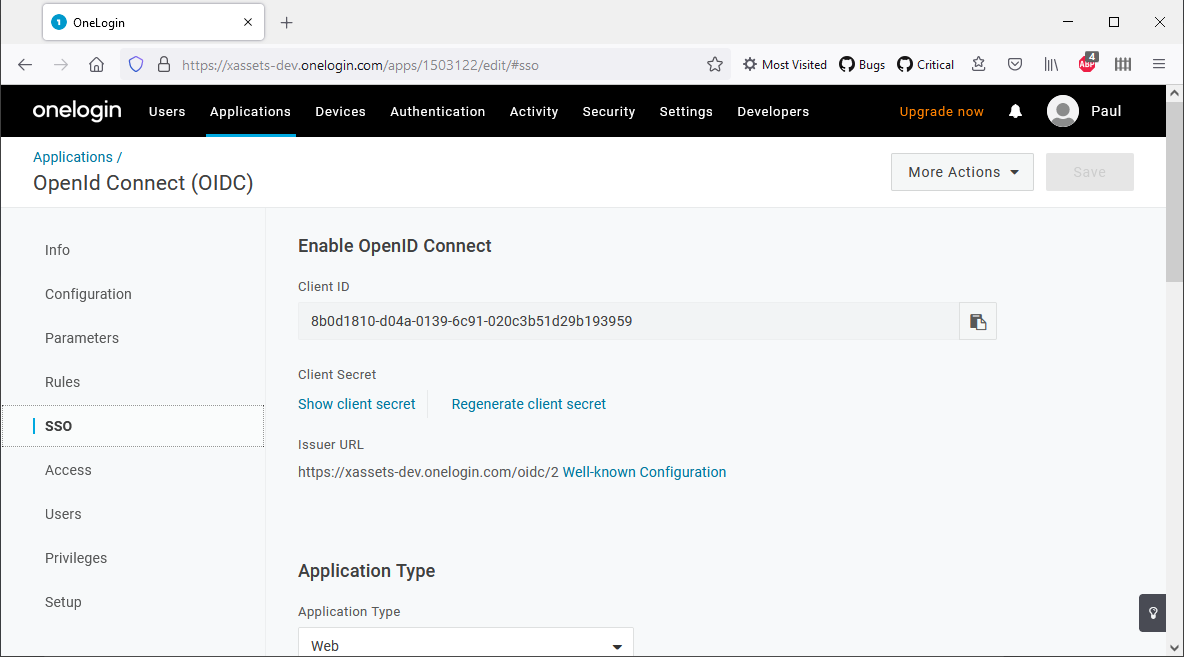
Task: Click the tracking protection shield
Action: coord(135,63)
